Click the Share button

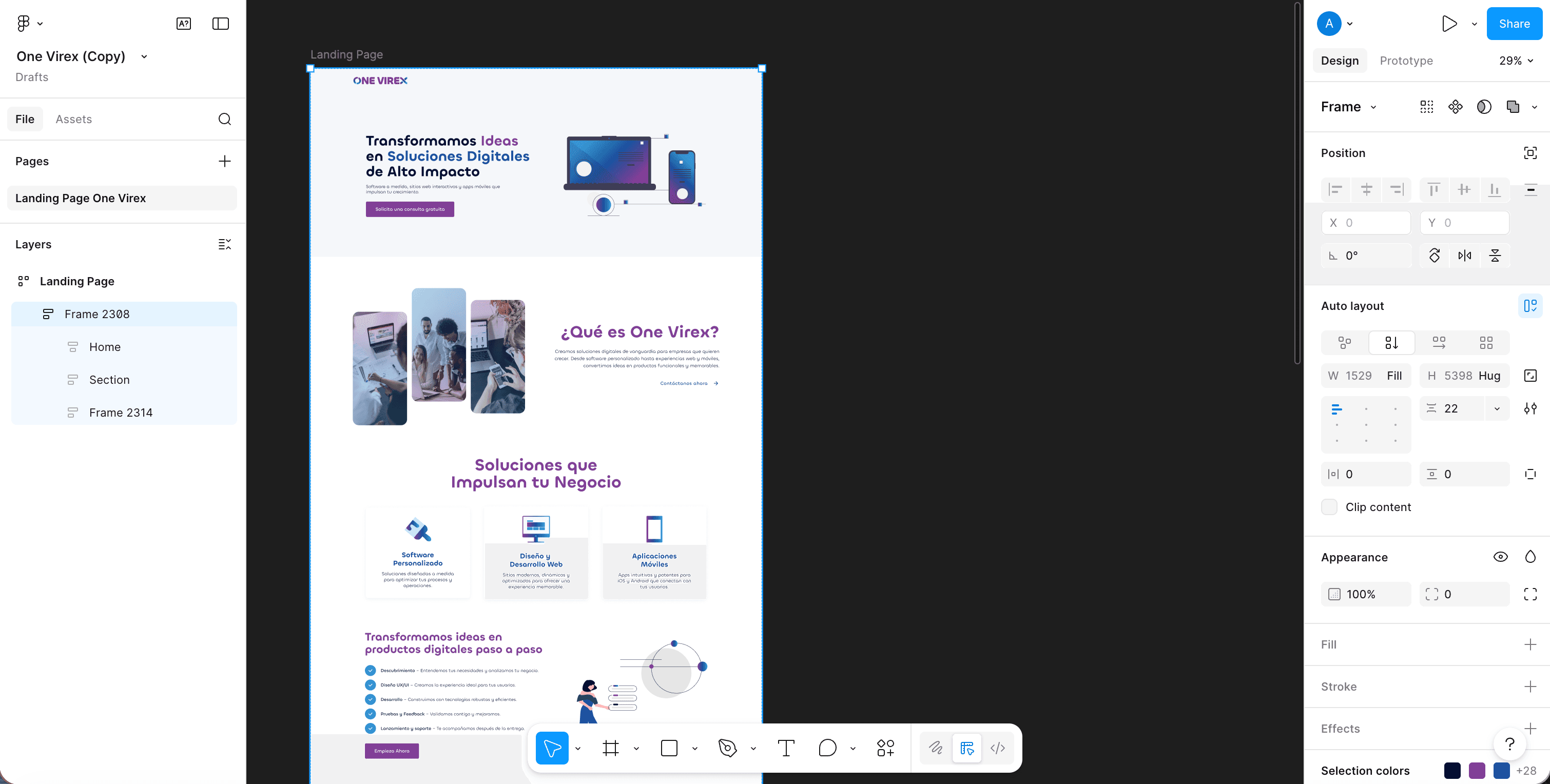tap(1515, 24)
